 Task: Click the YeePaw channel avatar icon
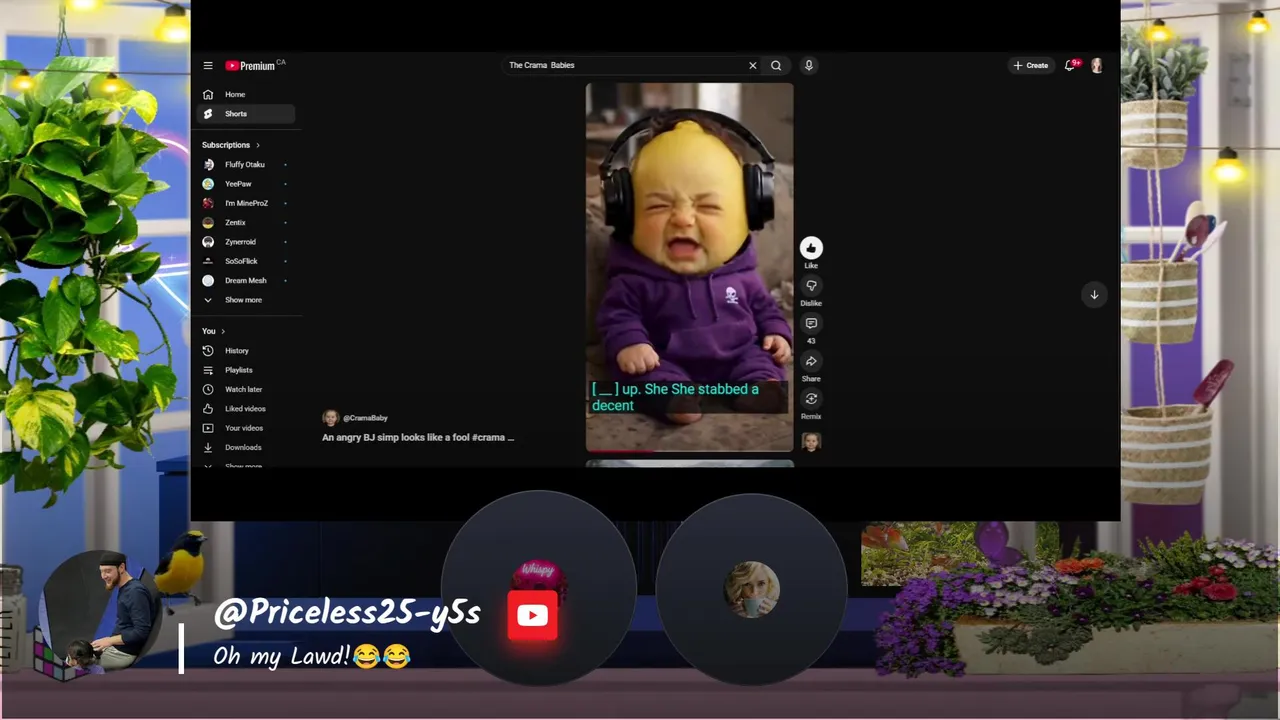[208, 184]
